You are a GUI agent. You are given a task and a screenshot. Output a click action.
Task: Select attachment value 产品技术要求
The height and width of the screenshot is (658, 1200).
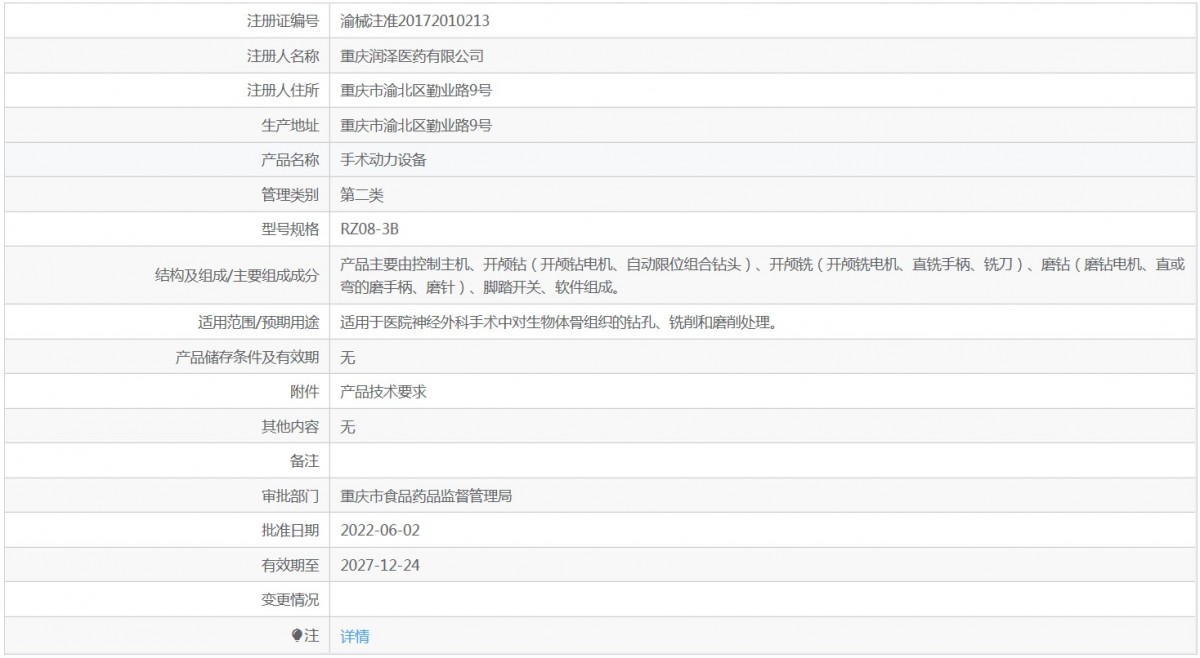pyautogui.click(x=384, y=392)
